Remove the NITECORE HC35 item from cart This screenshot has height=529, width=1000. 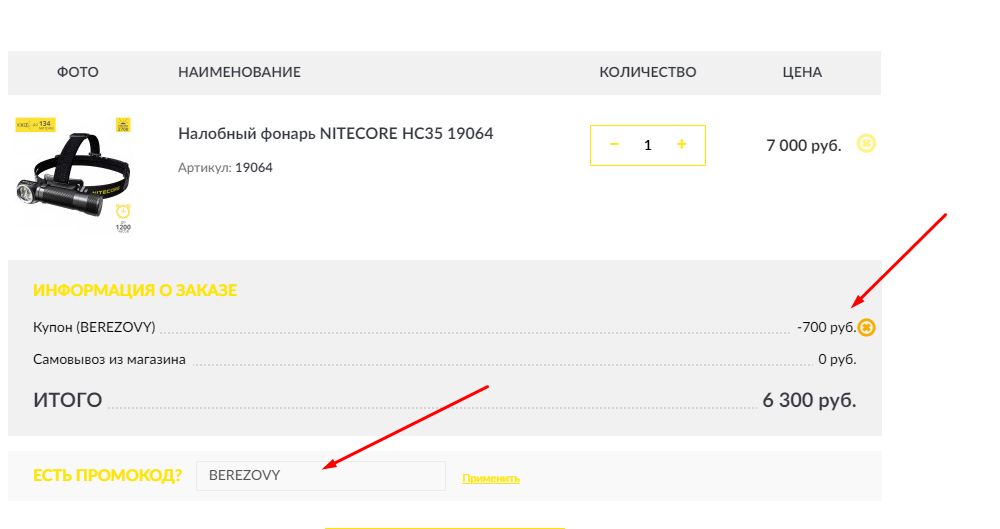(x=865, y=144)
